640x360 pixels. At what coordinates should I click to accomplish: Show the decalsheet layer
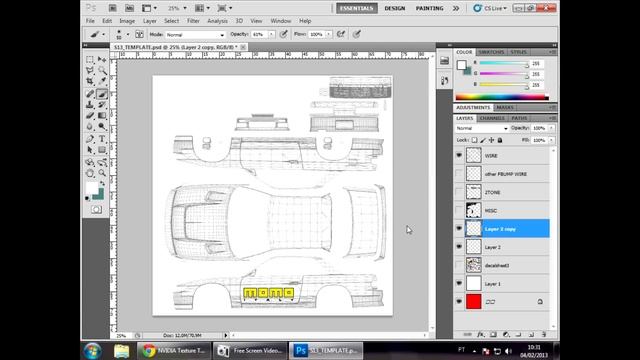coord(459,265)
